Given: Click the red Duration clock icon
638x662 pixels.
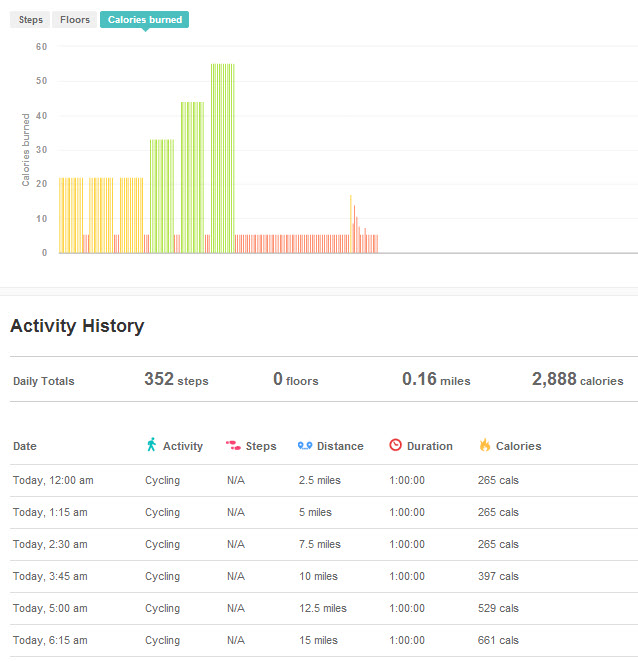Looking at the screenshot, I should pos(396,445).
